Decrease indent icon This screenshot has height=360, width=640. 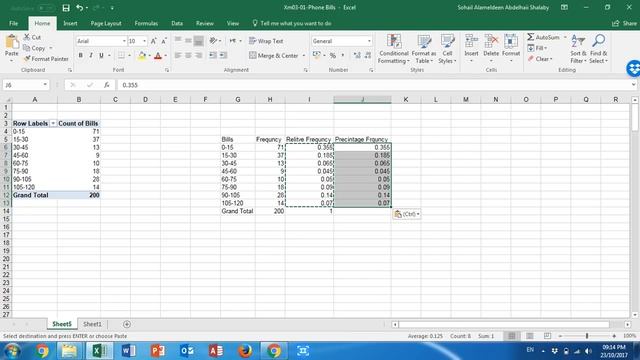[213, 55]
